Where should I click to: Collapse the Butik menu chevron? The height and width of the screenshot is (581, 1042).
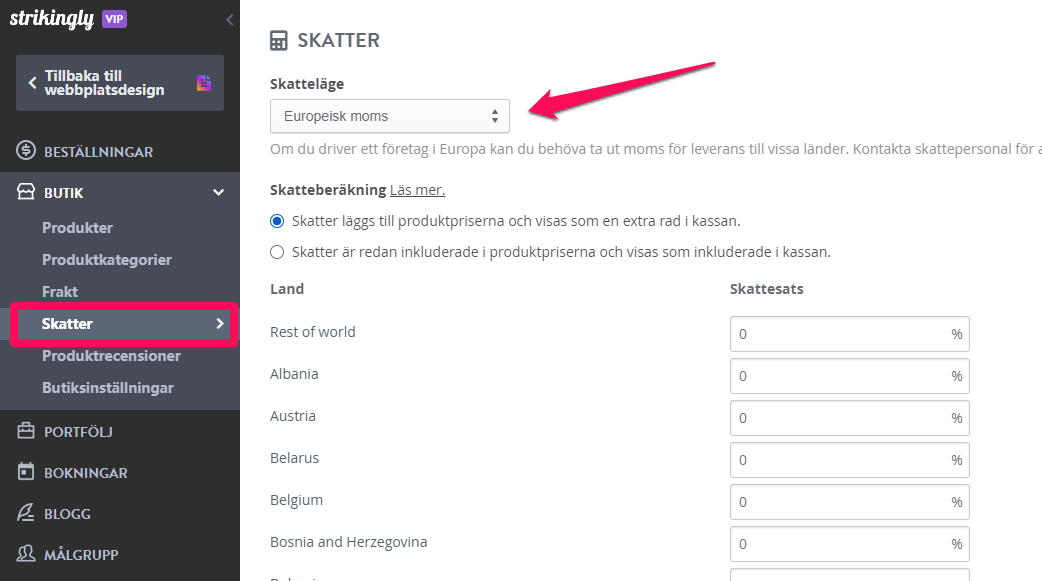218,193
